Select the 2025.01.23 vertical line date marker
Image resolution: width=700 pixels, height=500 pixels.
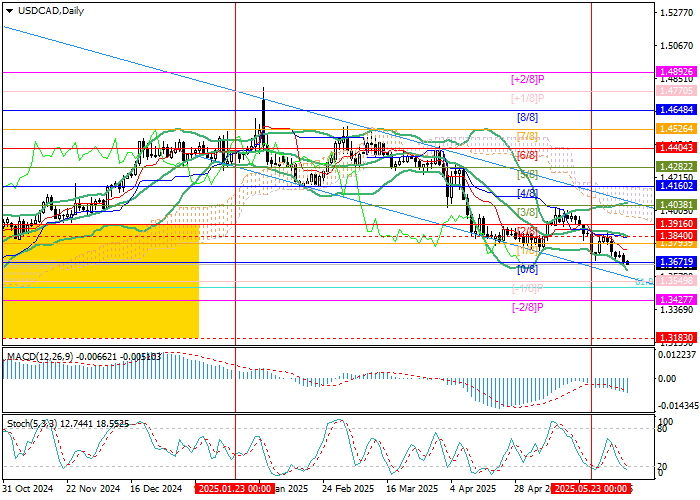point(235,489)
